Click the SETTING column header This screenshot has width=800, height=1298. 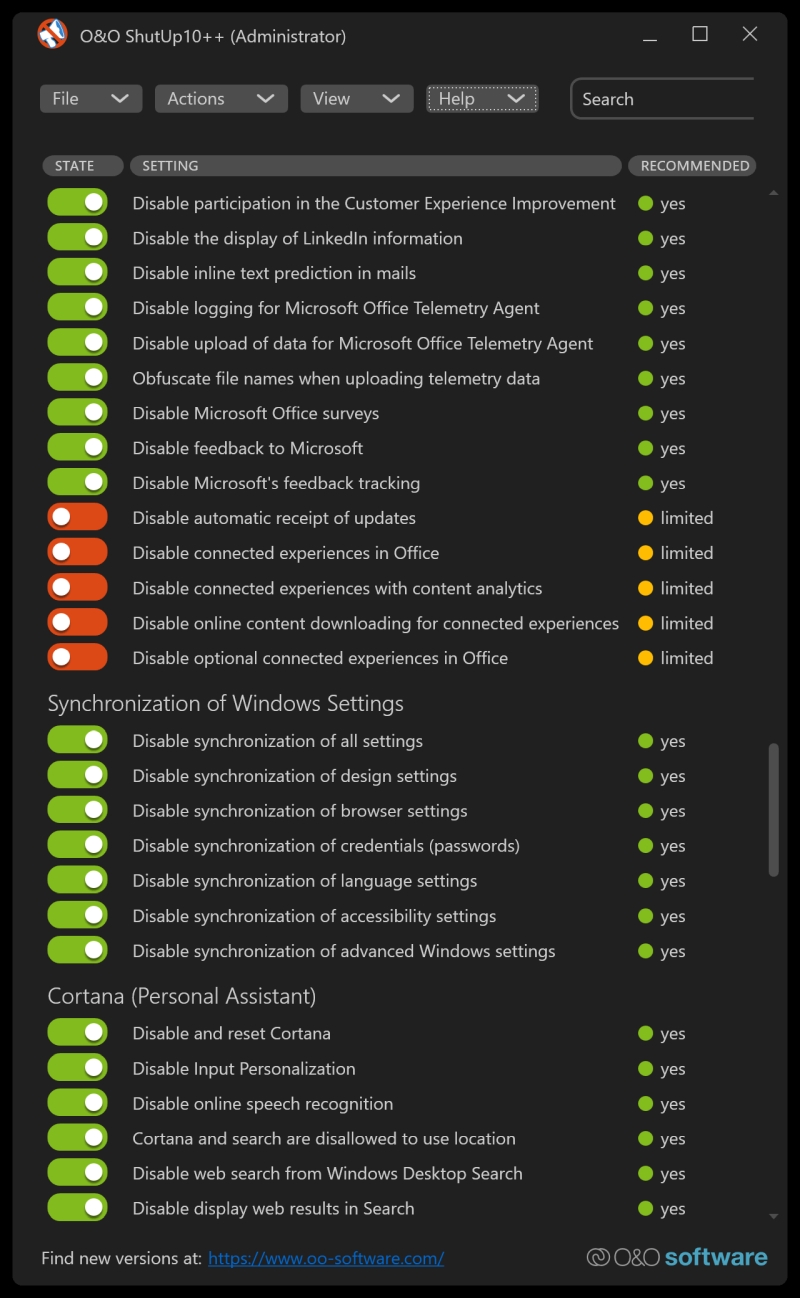tap(376, 166)
